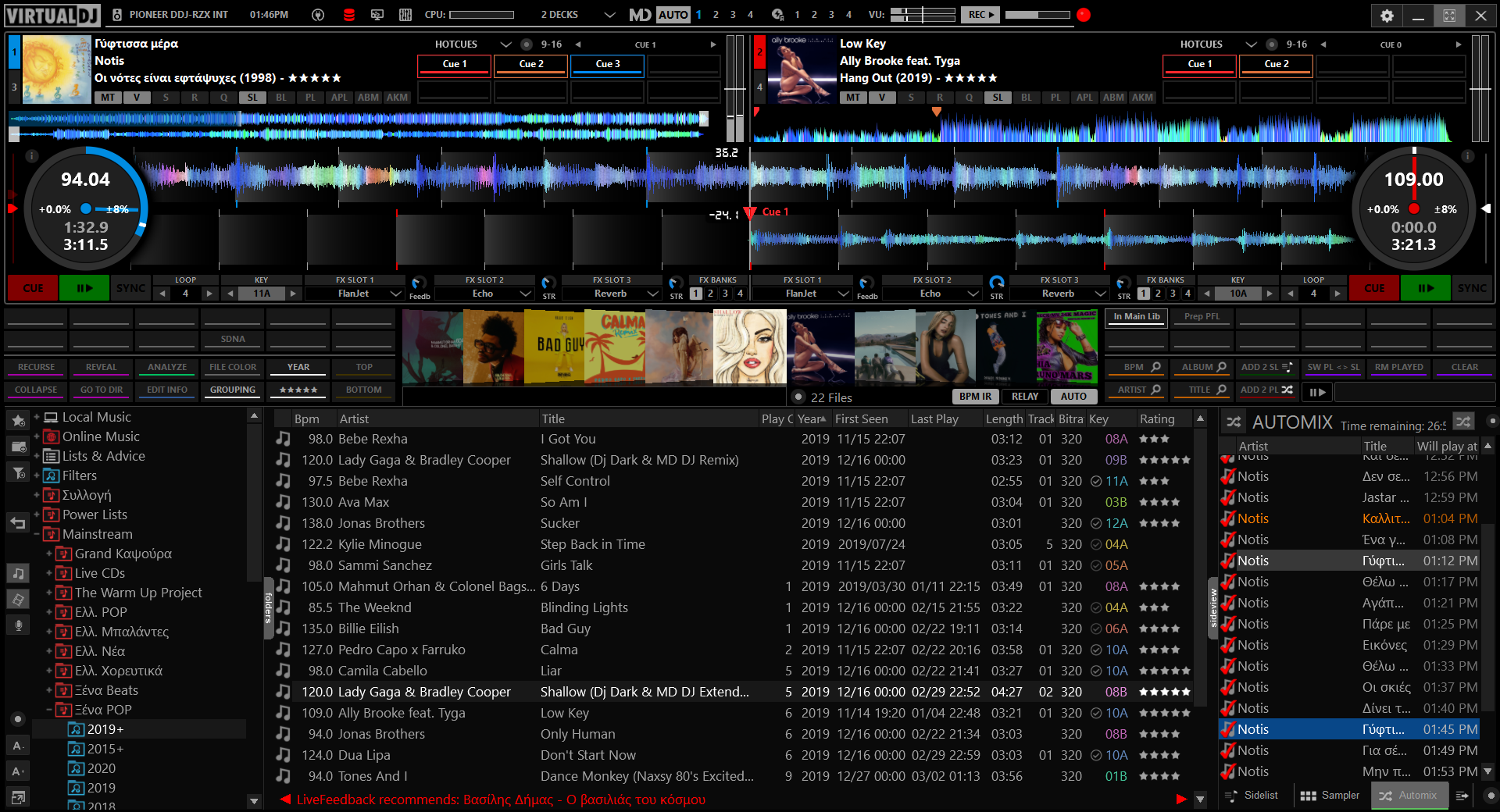
Task: Toggle the V button on right deck
Action: [882, 98]
